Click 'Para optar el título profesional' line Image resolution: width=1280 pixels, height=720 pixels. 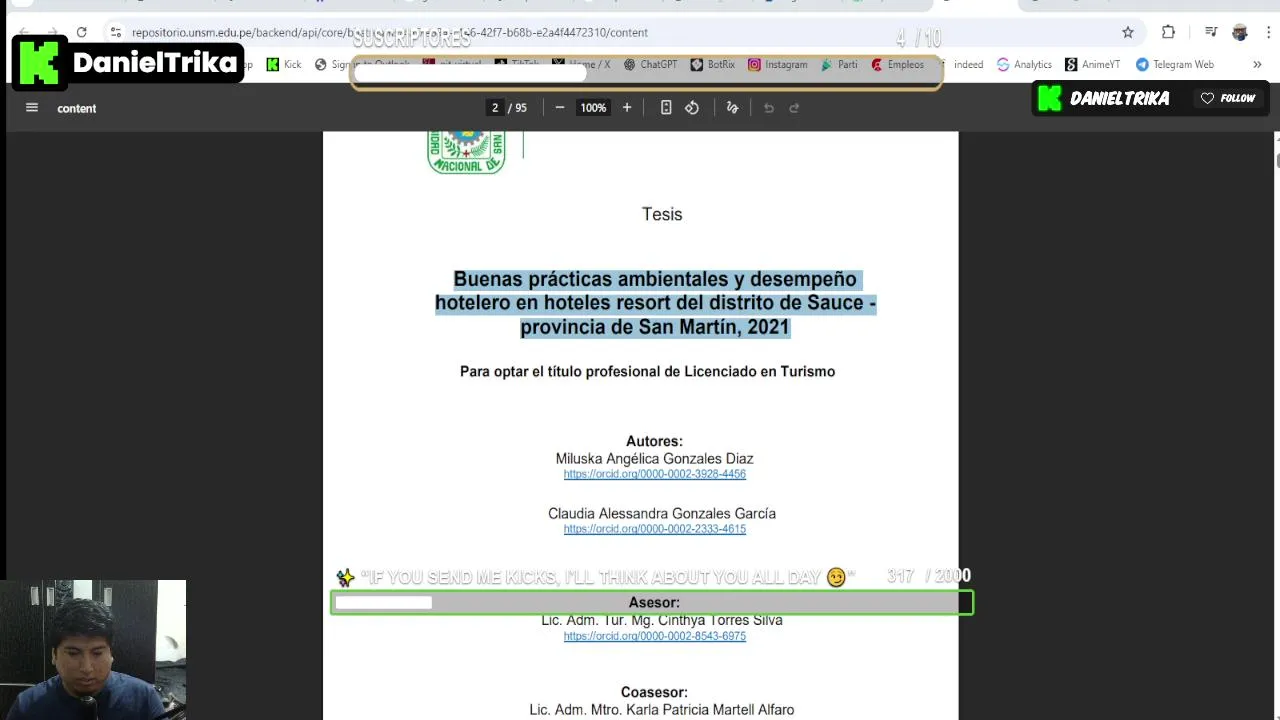pyautogui.click(x=647, y=371)
